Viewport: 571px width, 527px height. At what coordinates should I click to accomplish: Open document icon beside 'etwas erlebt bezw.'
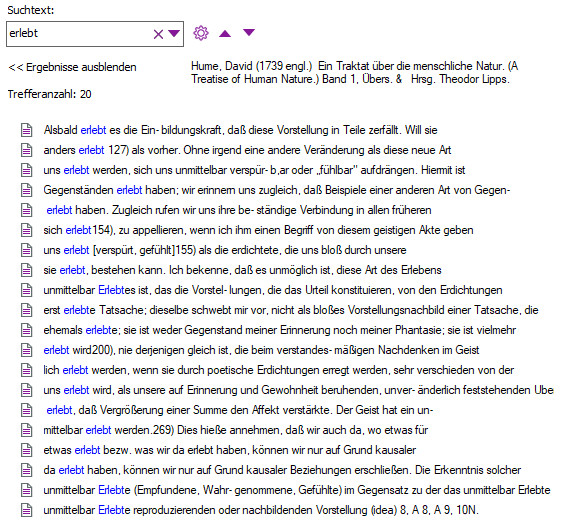27,451
